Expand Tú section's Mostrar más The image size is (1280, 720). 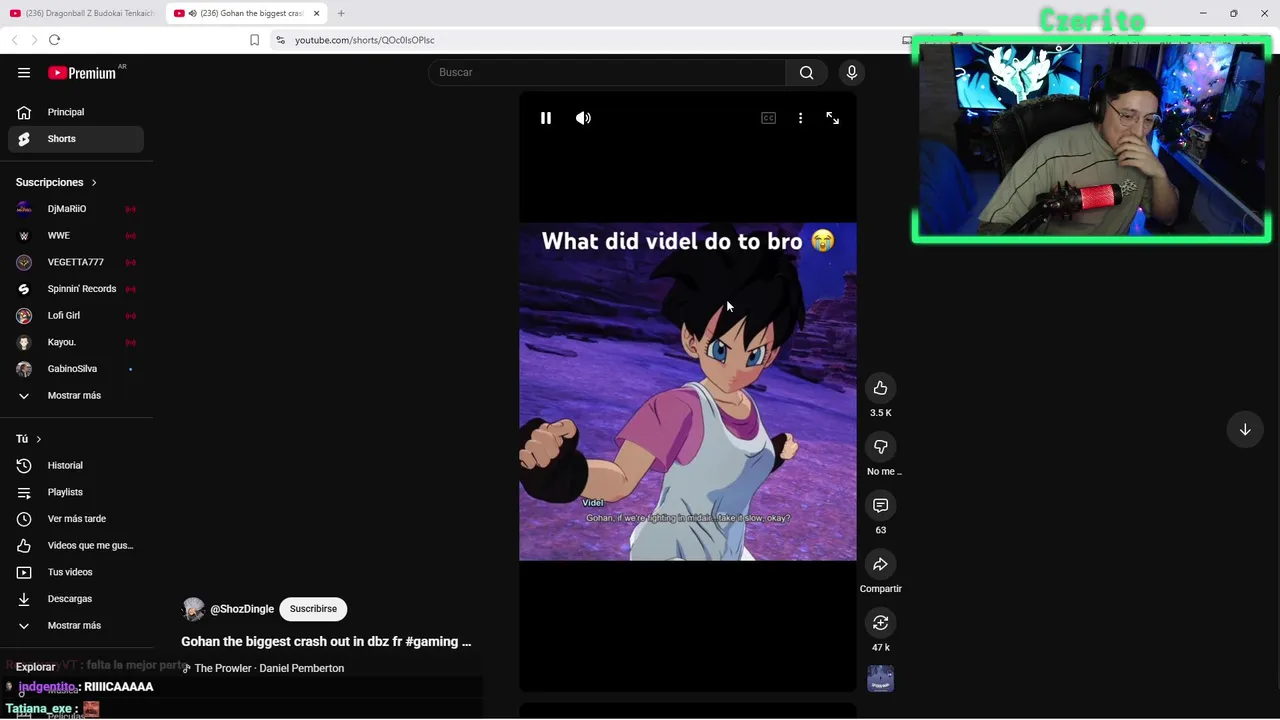point(76,626)
